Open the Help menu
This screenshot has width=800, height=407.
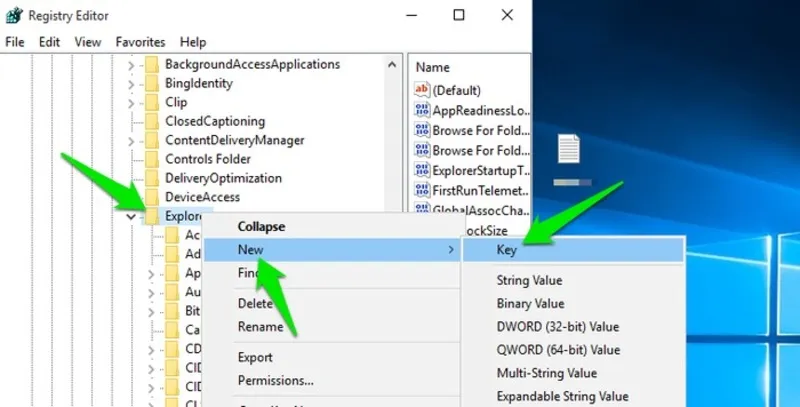pos(193,42)
